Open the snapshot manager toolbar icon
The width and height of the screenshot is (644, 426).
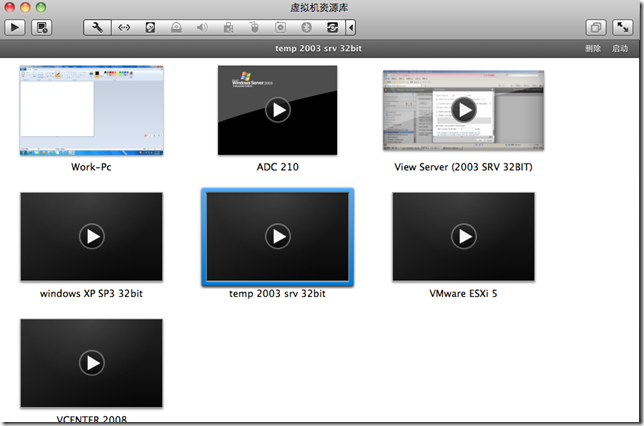click(42, 28)
